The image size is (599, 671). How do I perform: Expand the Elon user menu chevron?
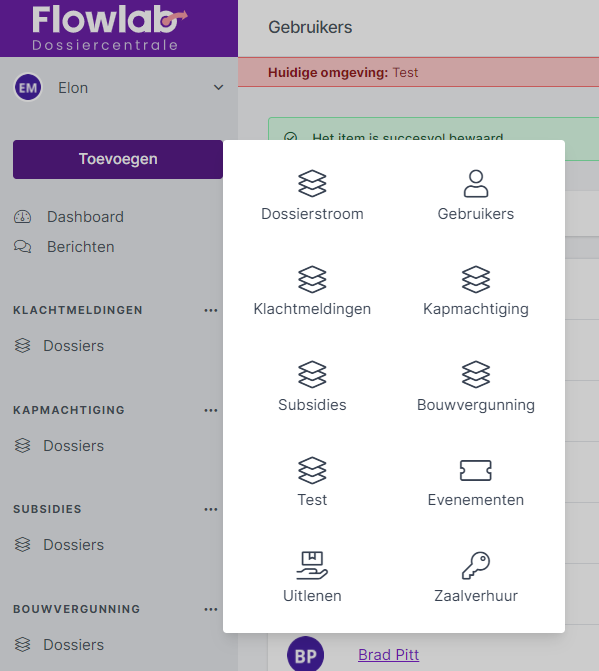coord(218,88)
